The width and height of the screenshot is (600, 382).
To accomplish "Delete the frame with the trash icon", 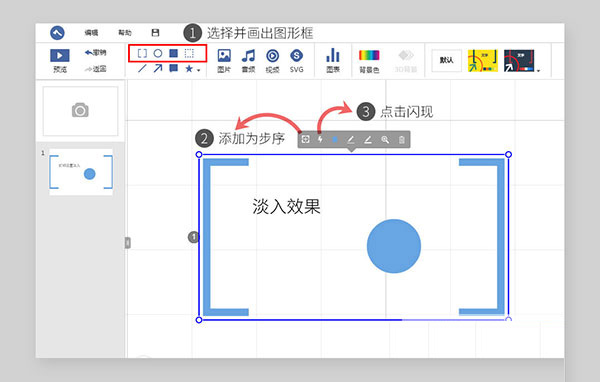I will [401, 139].
